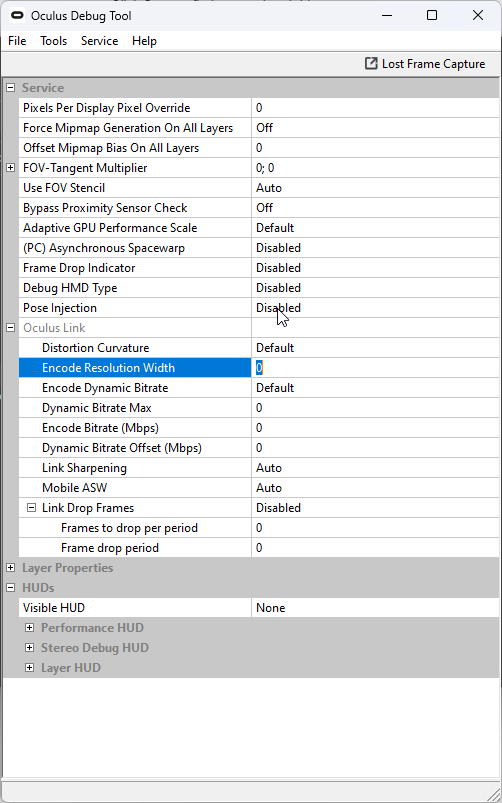
Task: Select the Pixels Per Display Pixel Override value
Action: point(375,108)
